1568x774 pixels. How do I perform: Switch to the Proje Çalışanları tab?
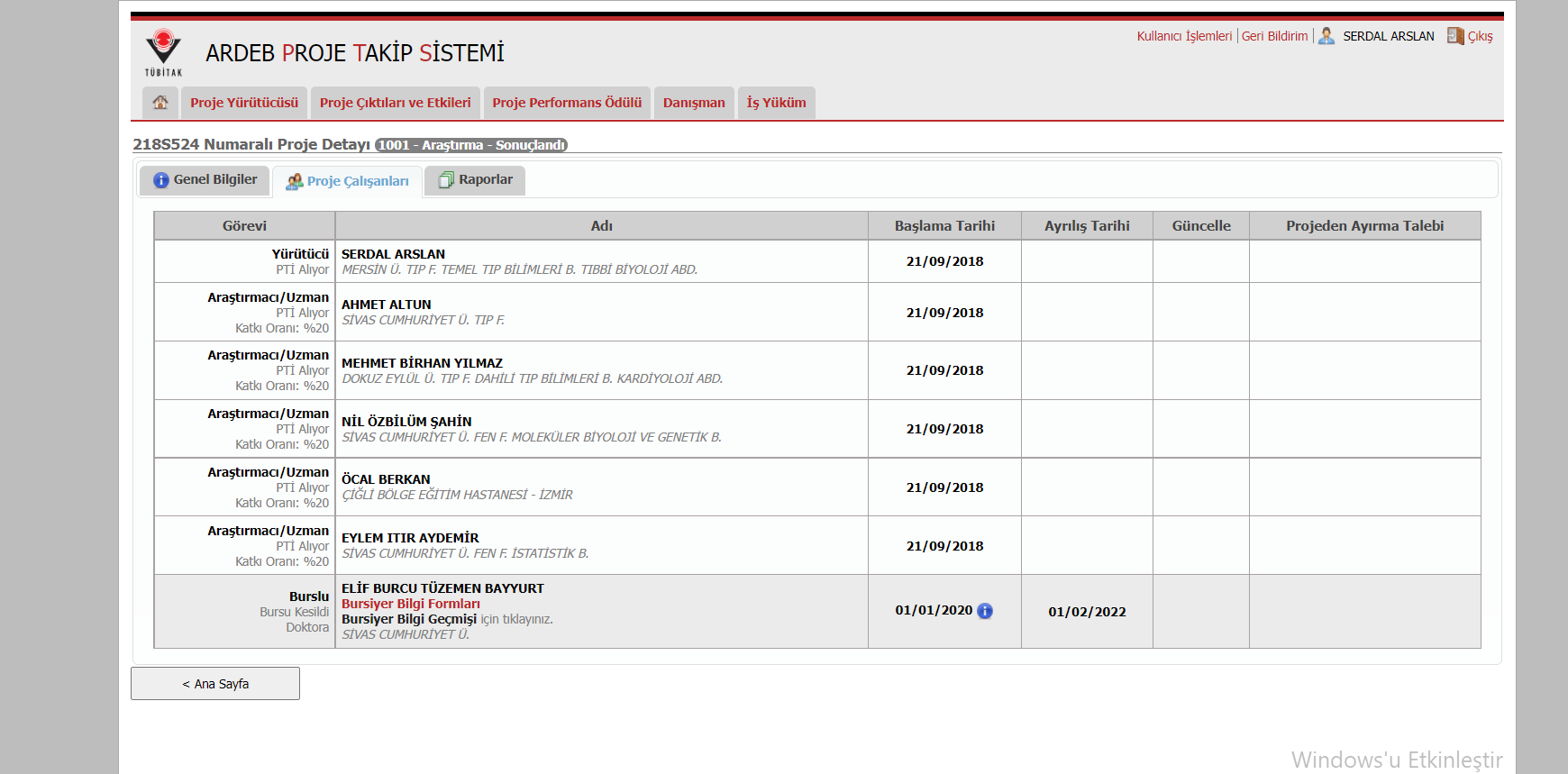point(347,181)
